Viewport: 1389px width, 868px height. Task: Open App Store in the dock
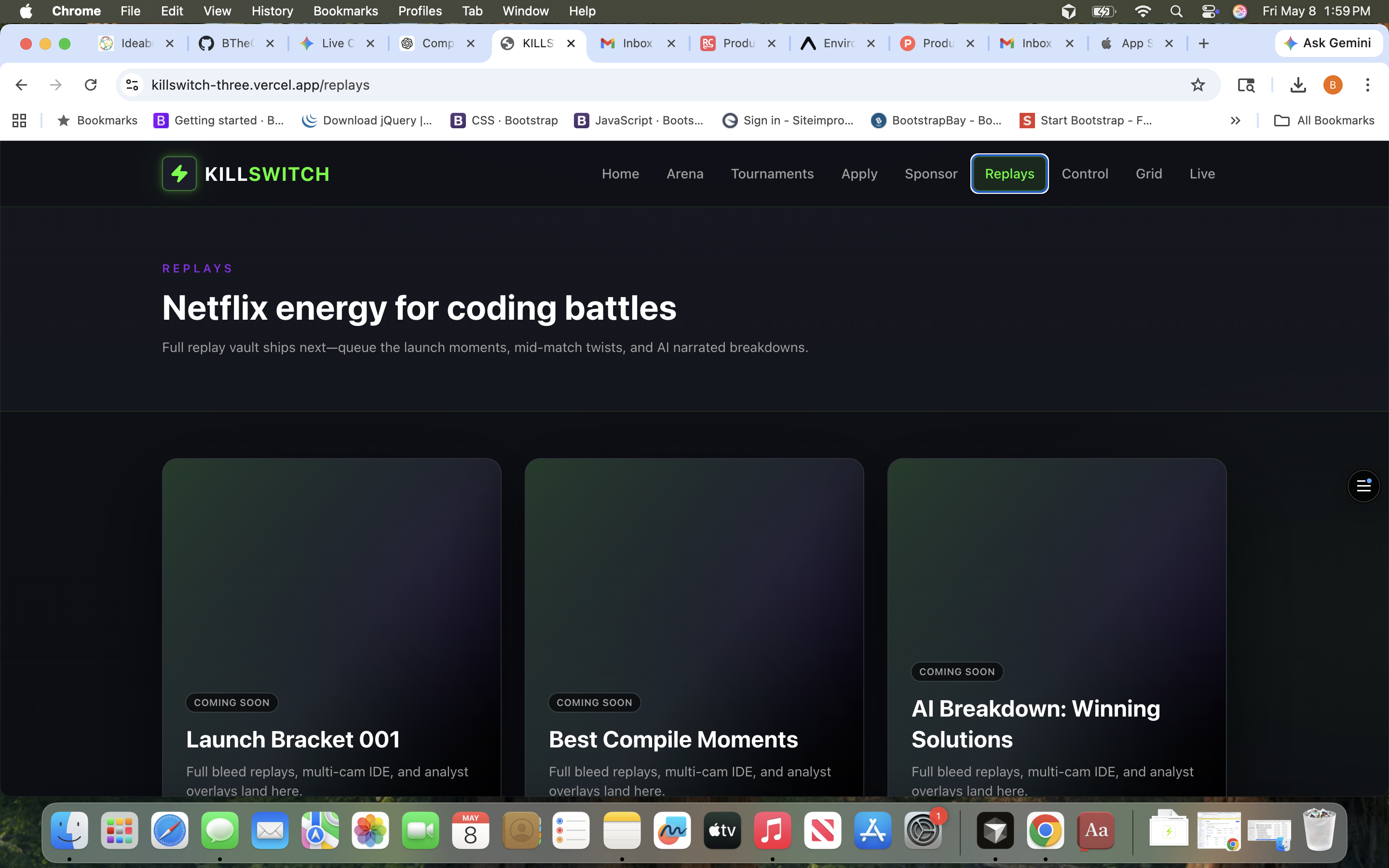point(873,830)
